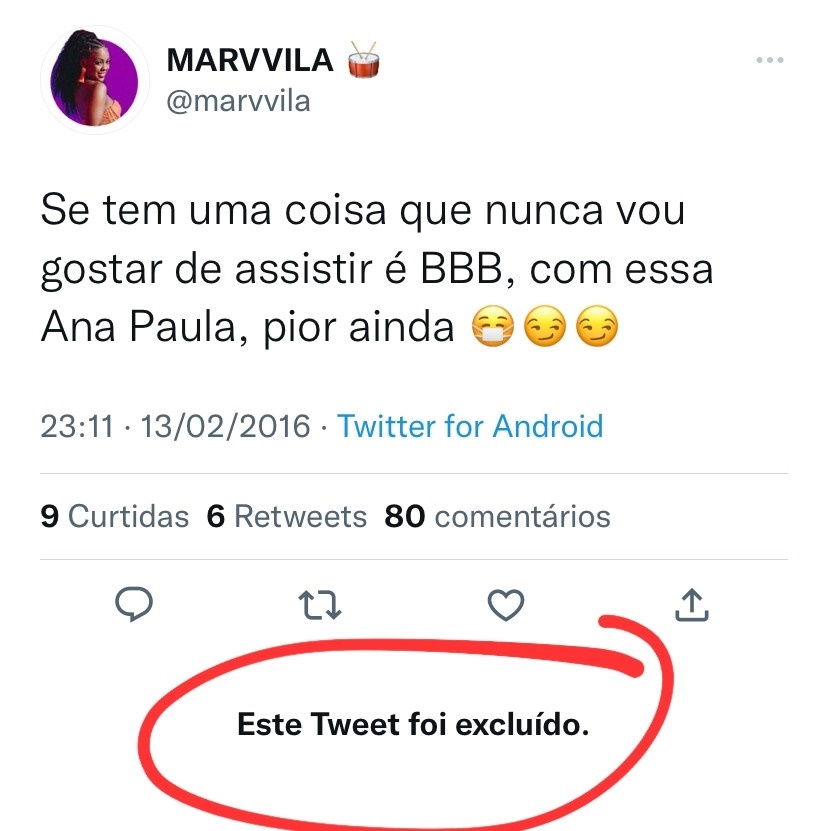Open MARVVILA's profile picture
This screenshot has width=828, height=831.
click(x=94, y=79)
